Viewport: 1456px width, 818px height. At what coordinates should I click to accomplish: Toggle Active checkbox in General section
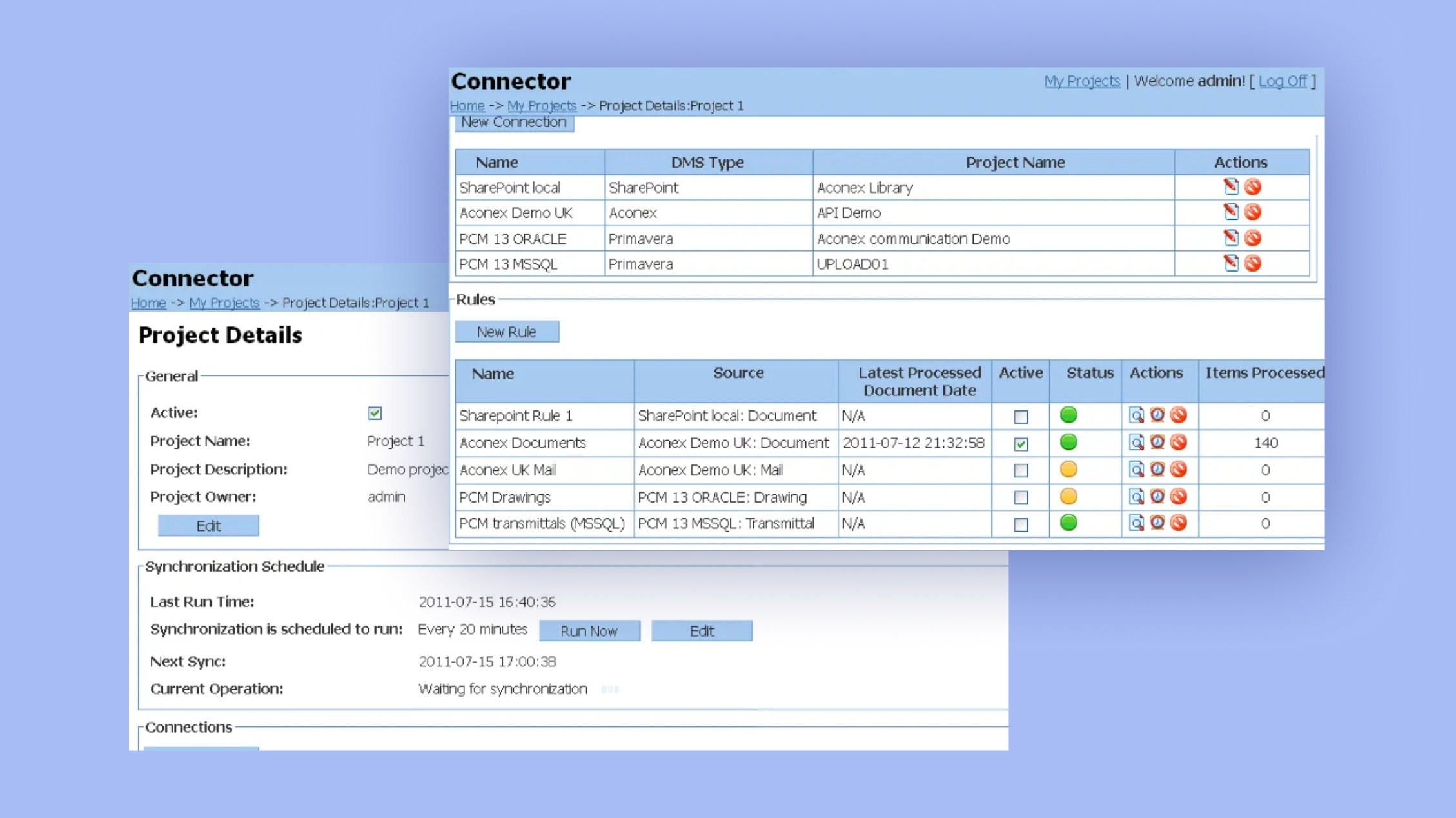[x=375, y=413]
